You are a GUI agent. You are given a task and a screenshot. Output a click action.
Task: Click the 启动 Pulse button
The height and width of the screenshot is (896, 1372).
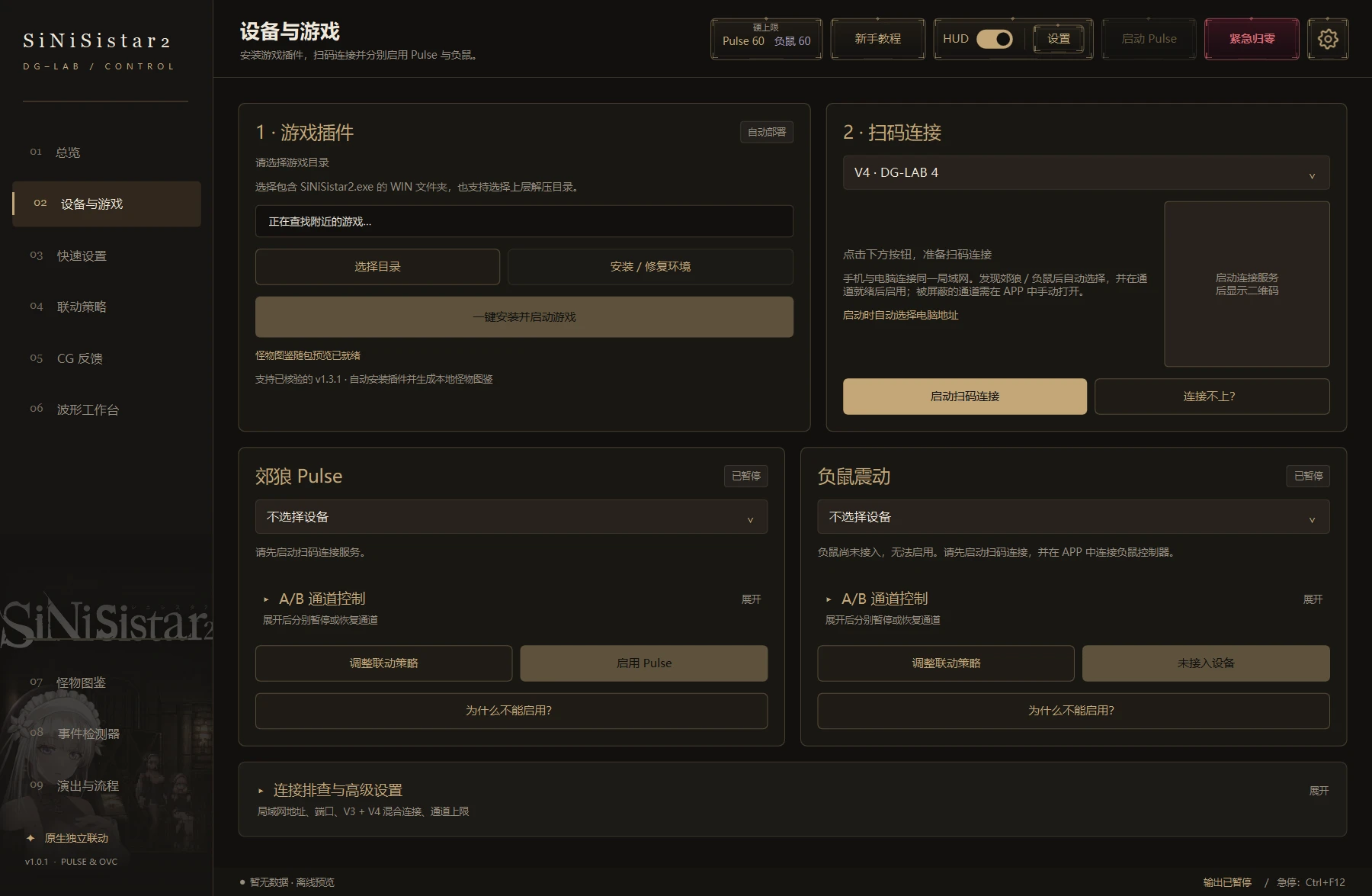(1149, 39)
